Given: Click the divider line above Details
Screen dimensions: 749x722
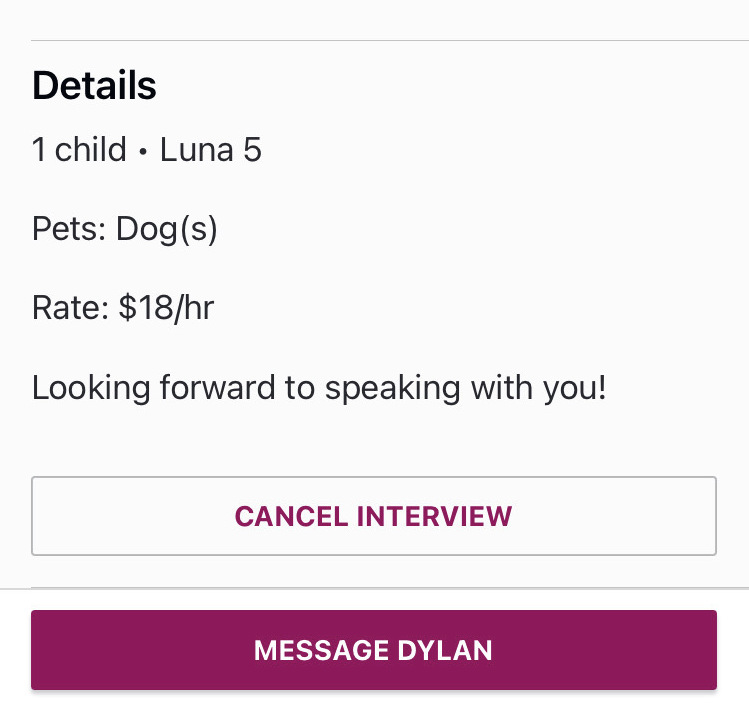Looking at the screenshot, I should (x=390, y=41).
